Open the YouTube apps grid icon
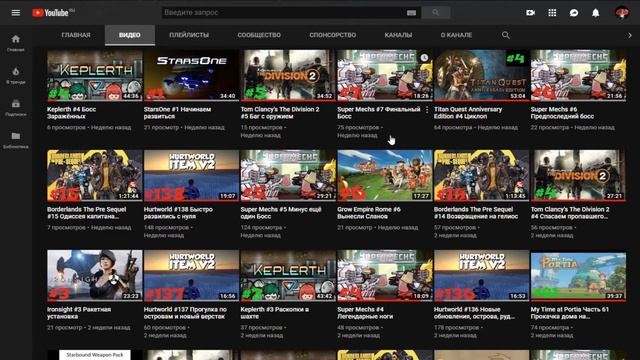 coord(552,13)
